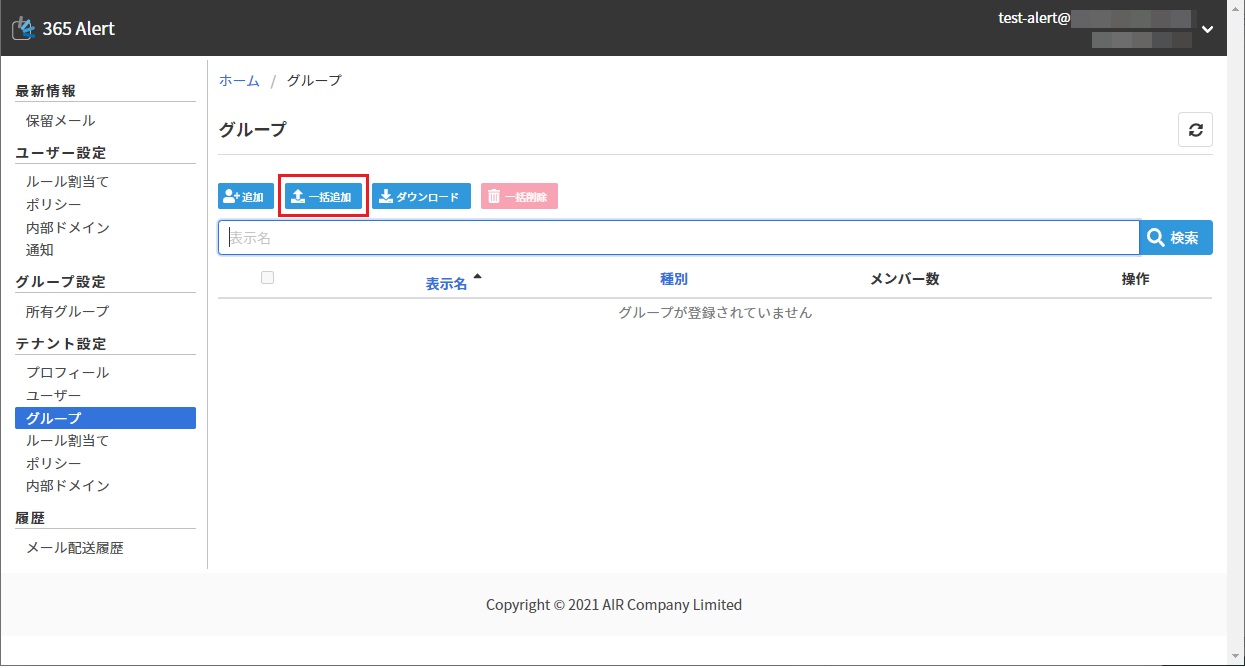1245x668 pixels.
Task: Click the ホーム breadcrumb link
Action: tap(239, 81)
